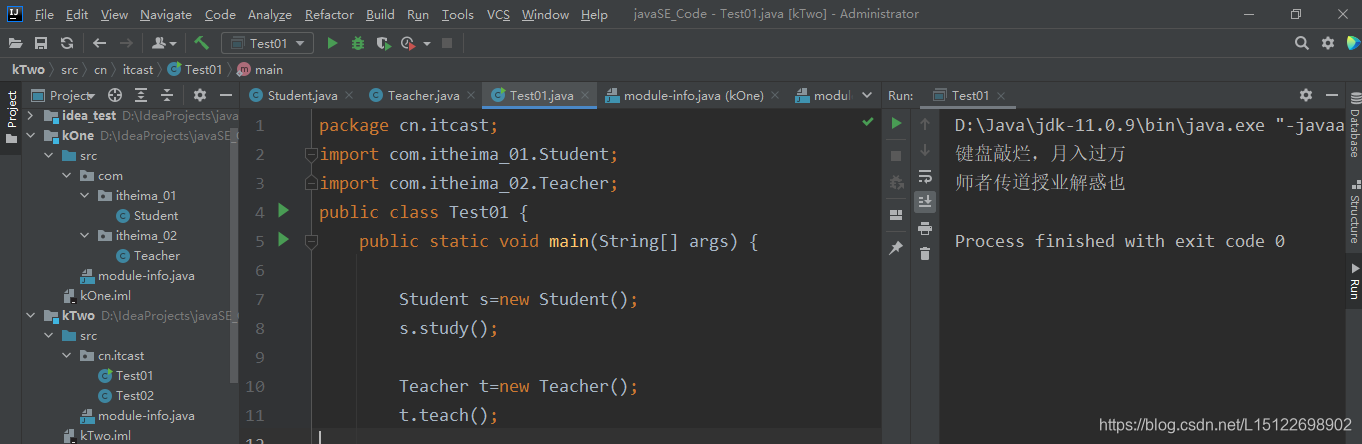Select Teacher class in Project tree
1362x444 pixels.
pos(157,256)
